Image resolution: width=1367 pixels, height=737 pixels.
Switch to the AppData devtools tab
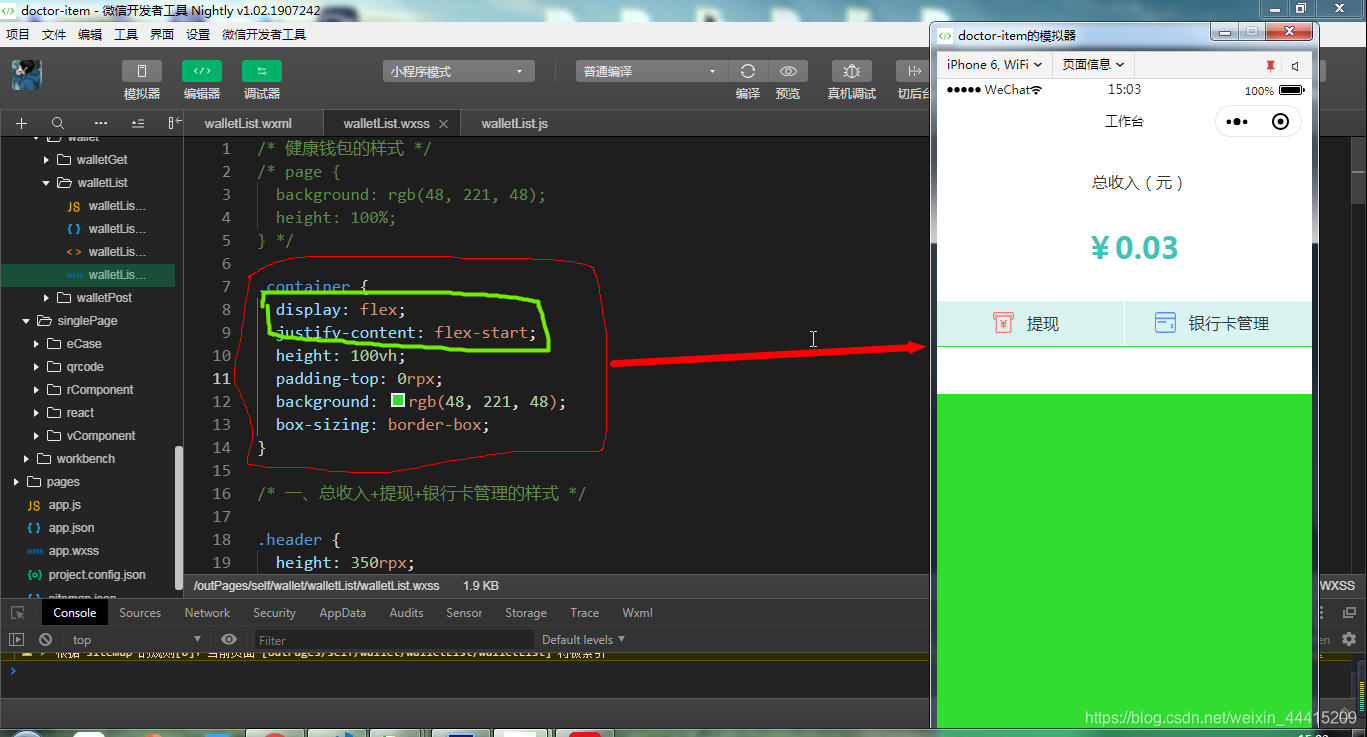(343, 613)
